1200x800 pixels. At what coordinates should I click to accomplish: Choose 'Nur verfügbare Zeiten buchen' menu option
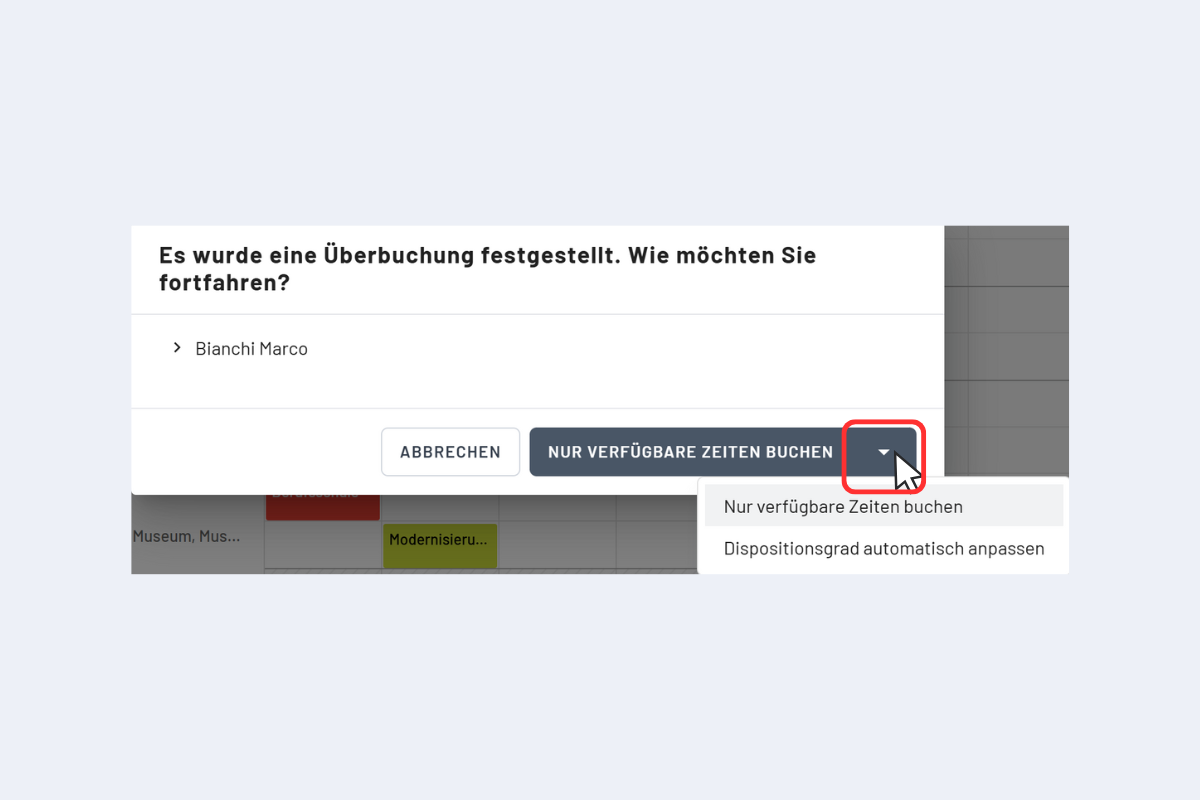[843, 506]
